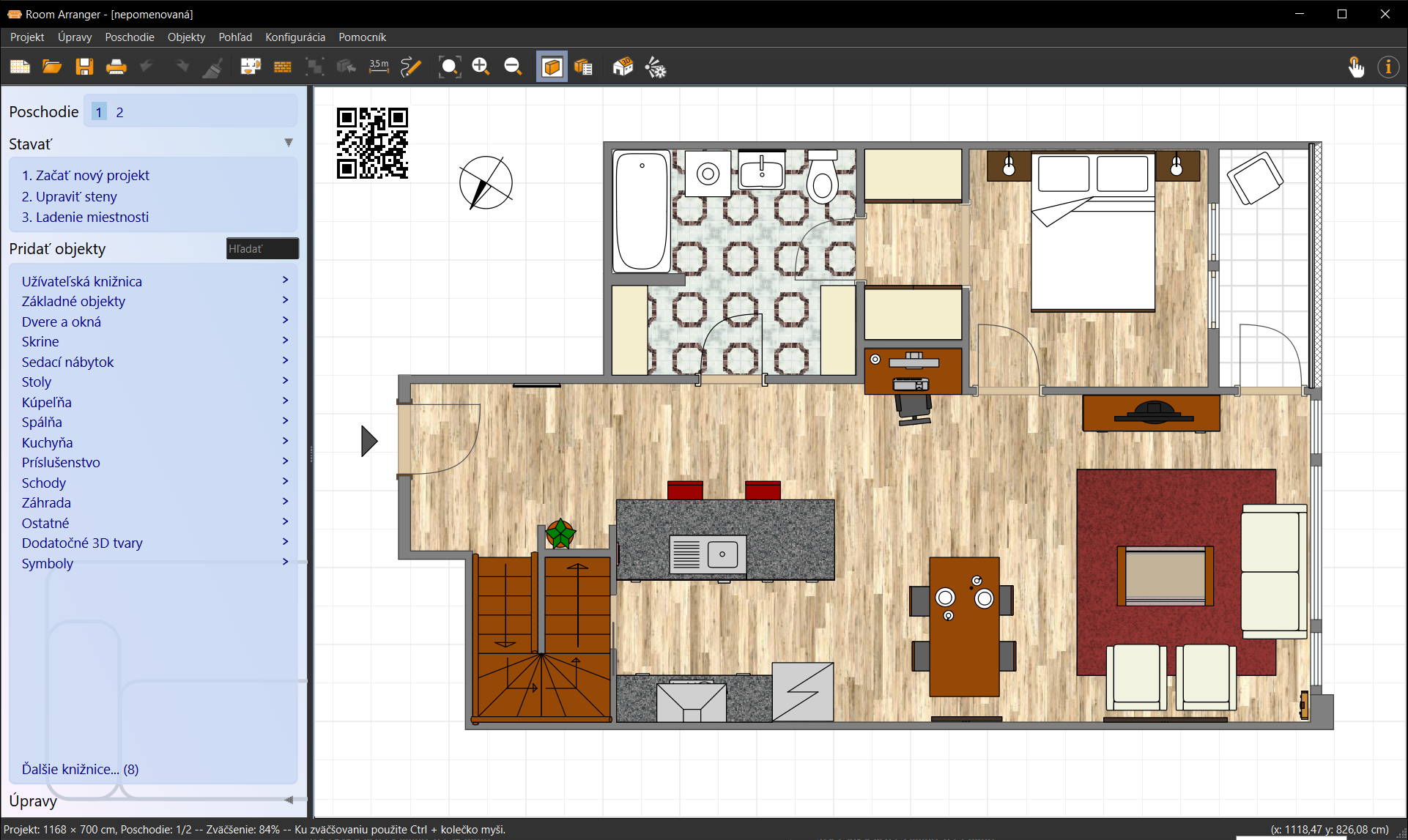
Task: Click the 3,5 m measure tool
Action: click(379, 67)
